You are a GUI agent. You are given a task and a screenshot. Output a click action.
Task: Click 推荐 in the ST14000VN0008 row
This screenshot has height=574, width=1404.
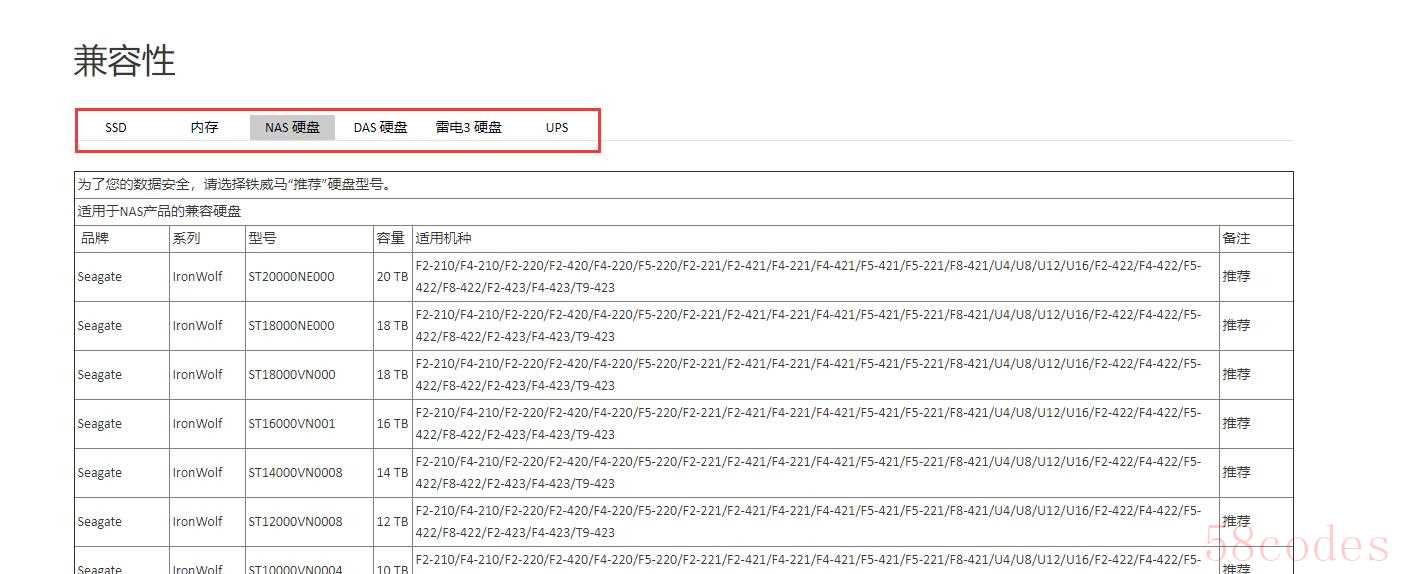click(1236, 472)
